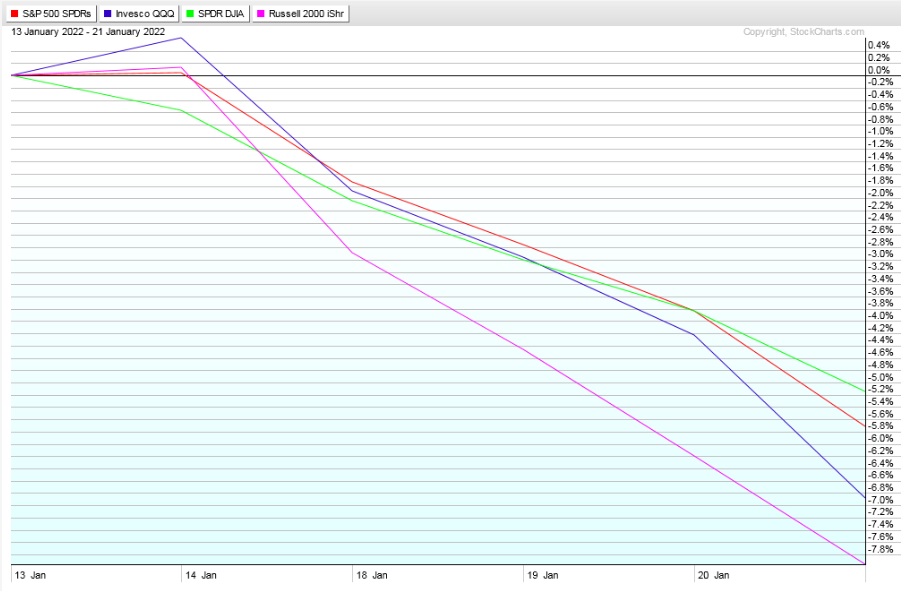Toggle the S&P 500 SPDRs legend button

click(51, 13)
